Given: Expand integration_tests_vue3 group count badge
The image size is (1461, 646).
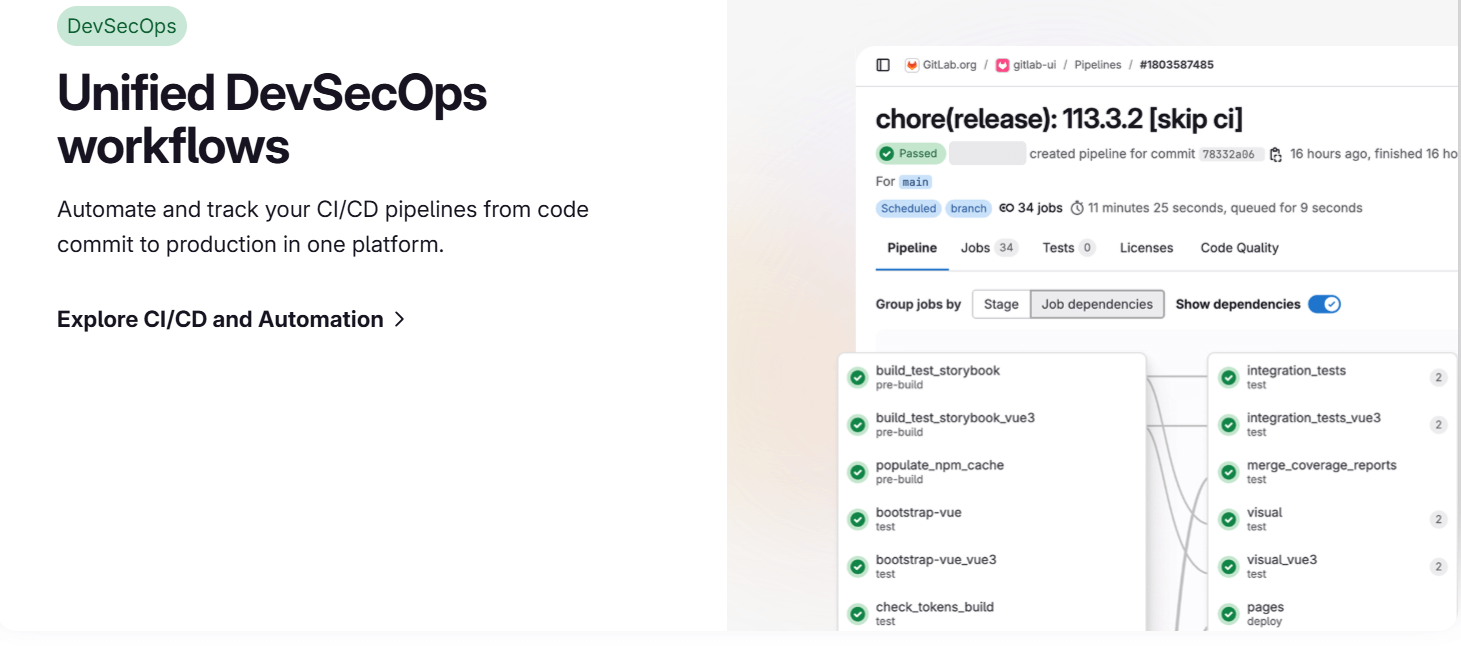Looking at the screenshot, I should (x=1438, y=425).
